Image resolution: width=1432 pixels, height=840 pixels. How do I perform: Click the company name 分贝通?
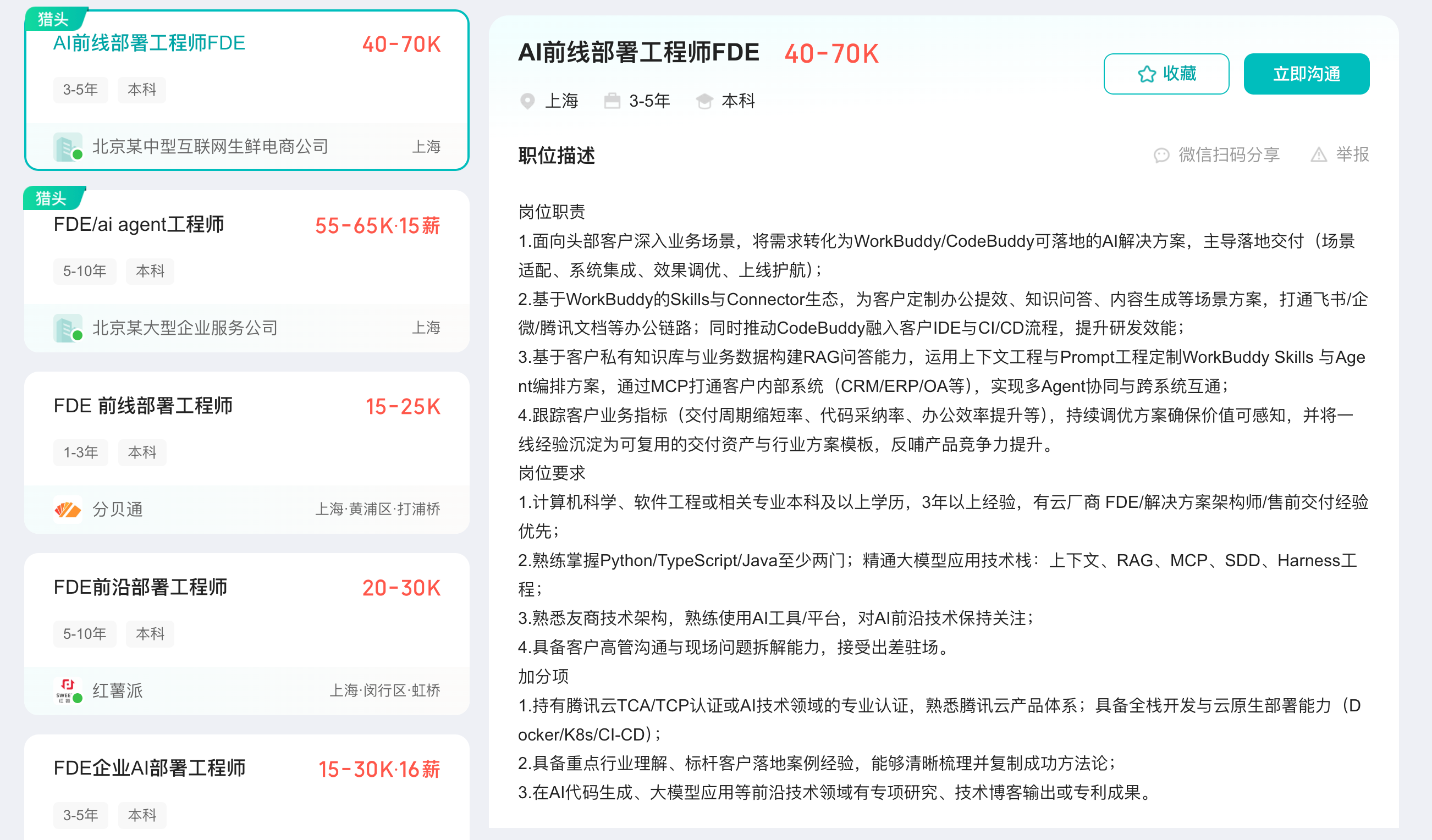click(117, 510)
